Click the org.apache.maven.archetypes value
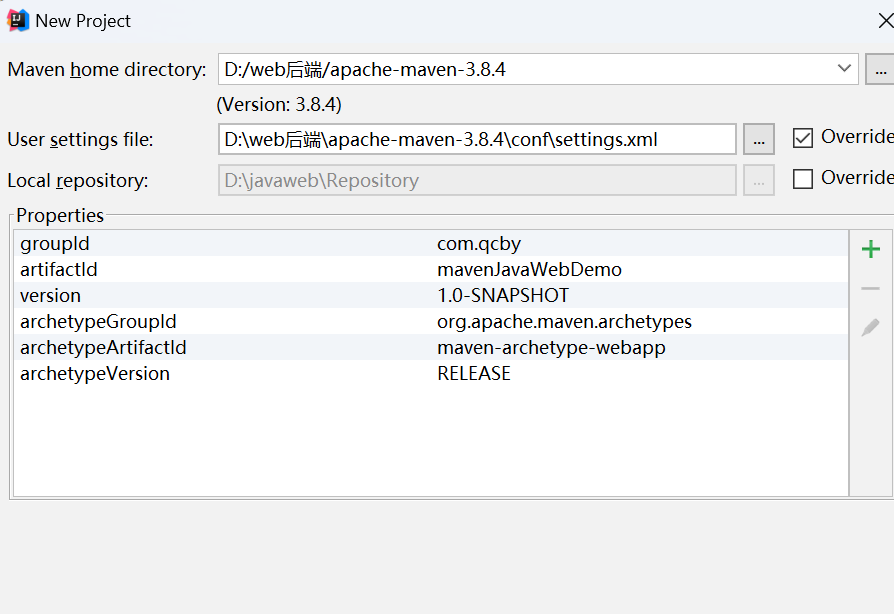This screenshot has height=614, width=894. 564,322
